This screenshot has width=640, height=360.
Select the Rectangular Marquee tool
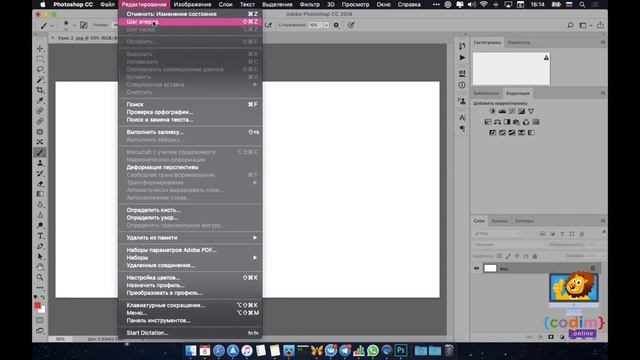tap(40, 59)
